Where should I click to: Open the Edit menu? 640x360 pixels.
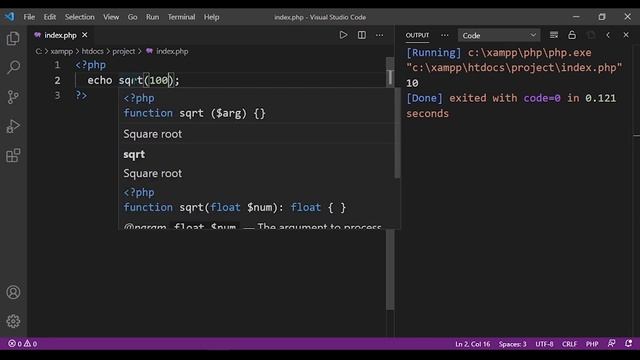point(50,17)
